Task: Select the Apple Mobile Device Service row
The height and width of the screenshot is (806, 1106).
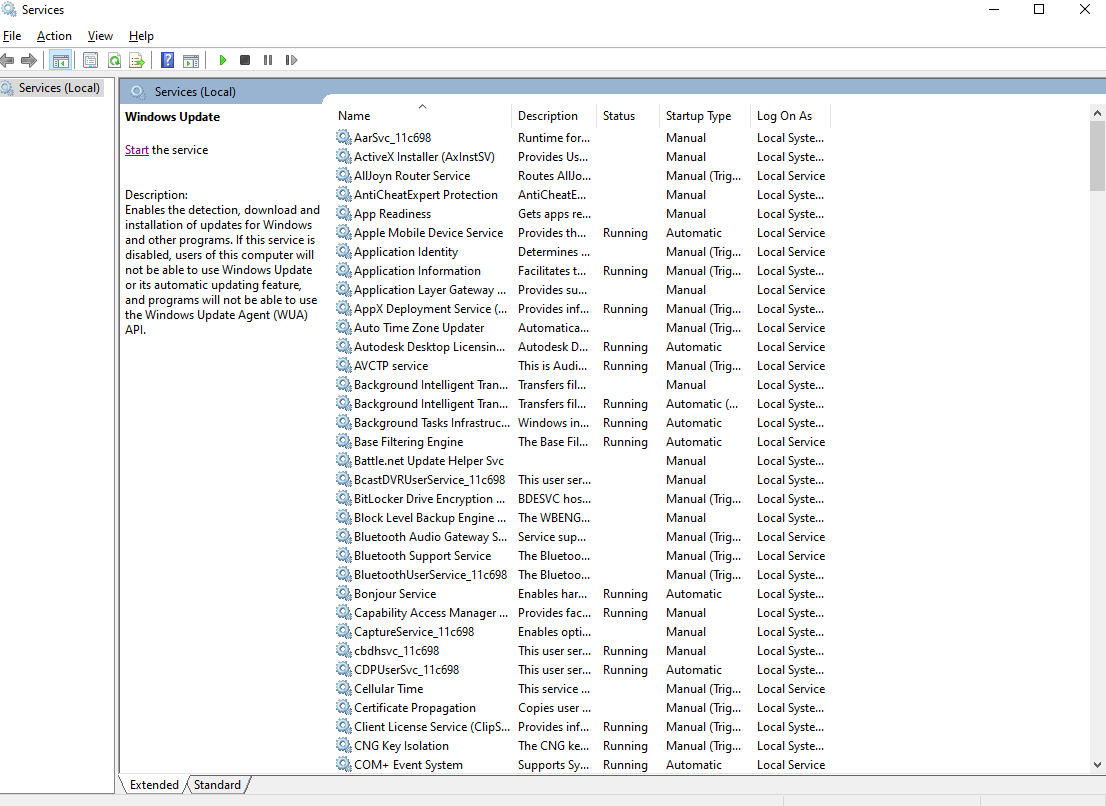Action: point(580,233)
